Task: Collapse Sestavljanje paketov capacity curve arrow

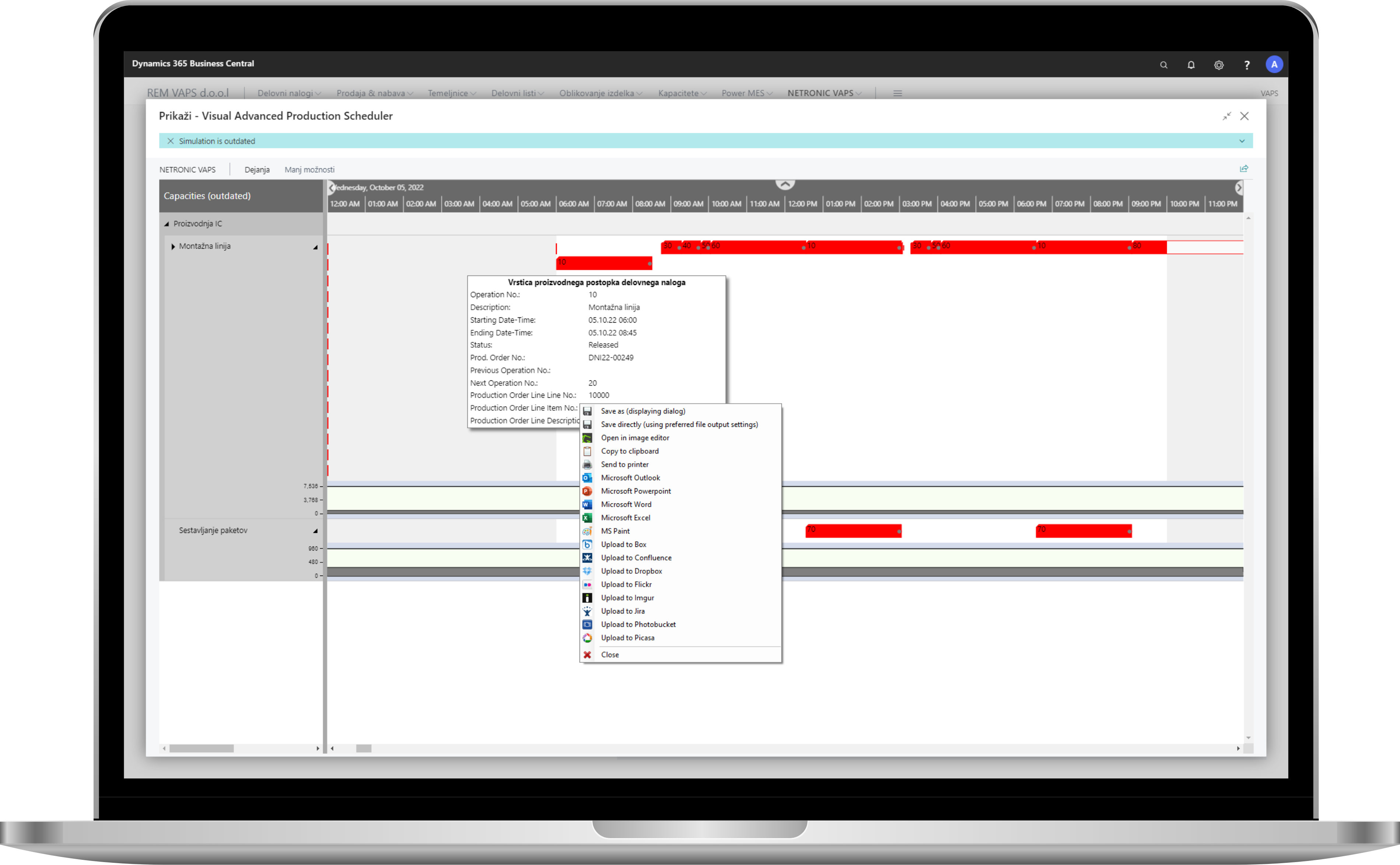Action: (315, 531)
